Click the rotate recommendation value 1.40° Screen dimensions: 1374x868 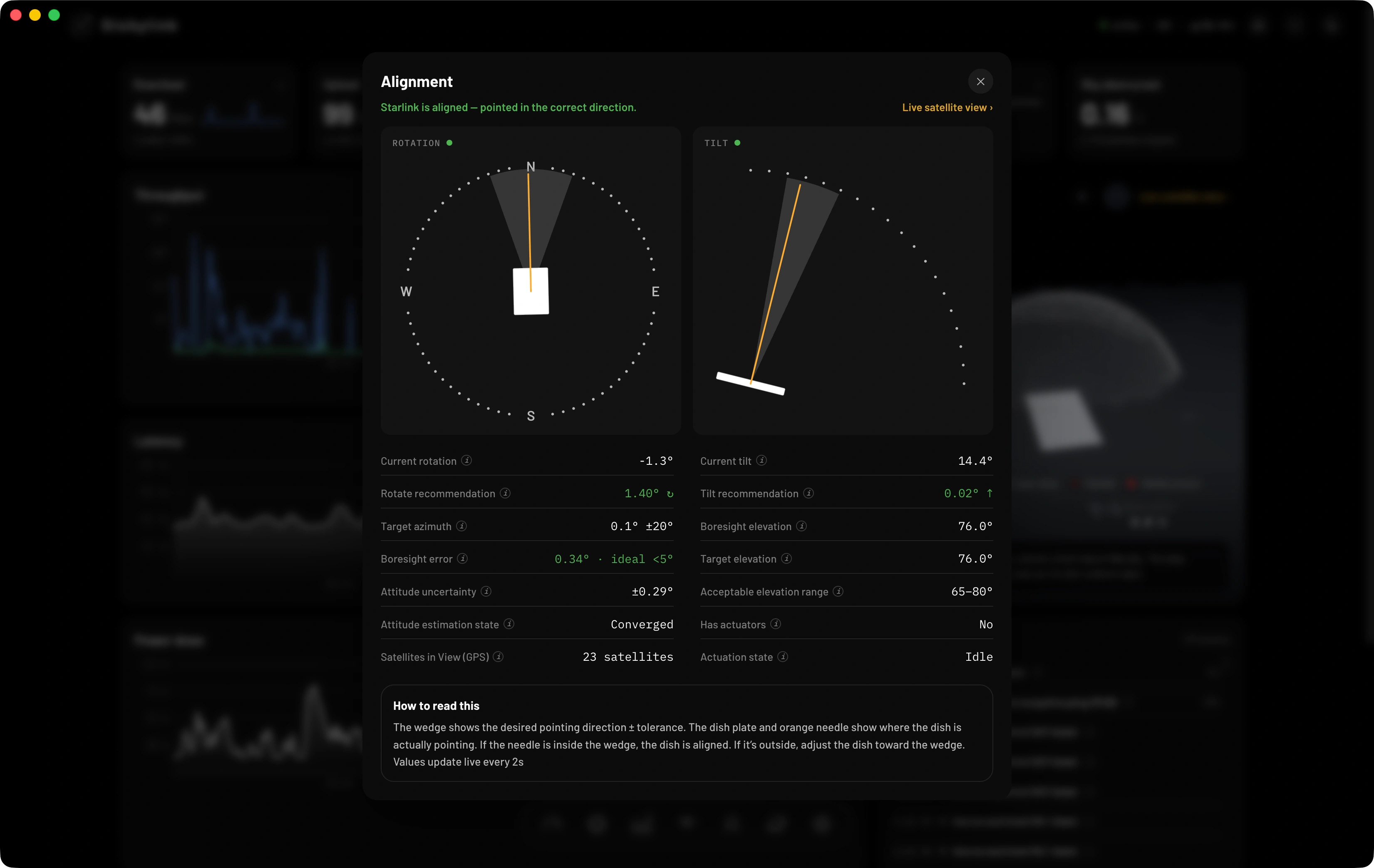(641, 493)
